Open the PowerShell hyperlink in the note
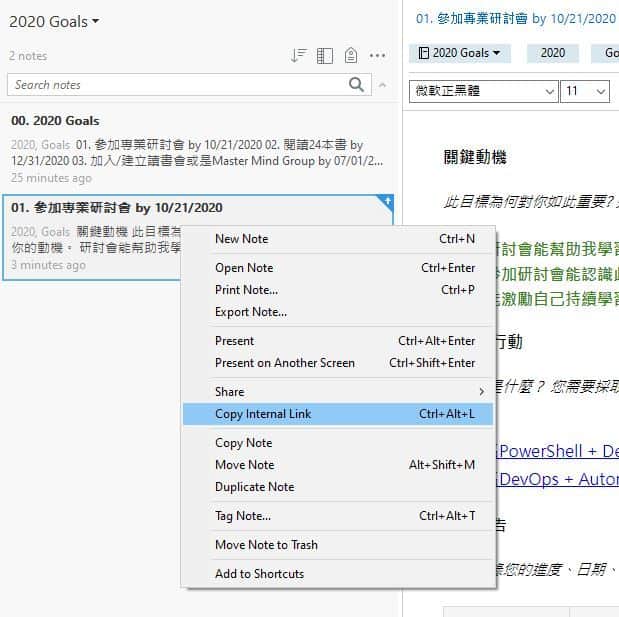The height and width of the screenshot is (617, 619). (x=557, y=450)
